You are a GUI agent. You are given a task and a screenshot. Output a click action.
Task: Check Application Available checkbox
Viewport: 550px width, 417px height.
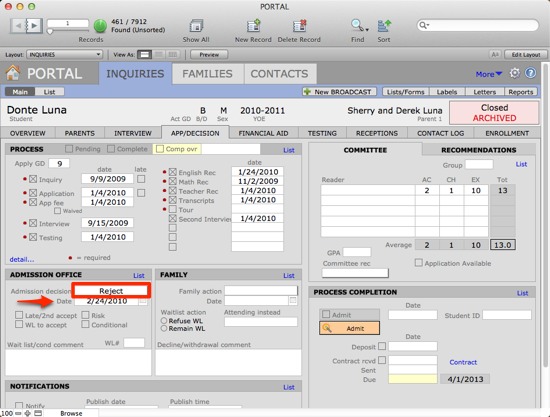pos(418,263)
